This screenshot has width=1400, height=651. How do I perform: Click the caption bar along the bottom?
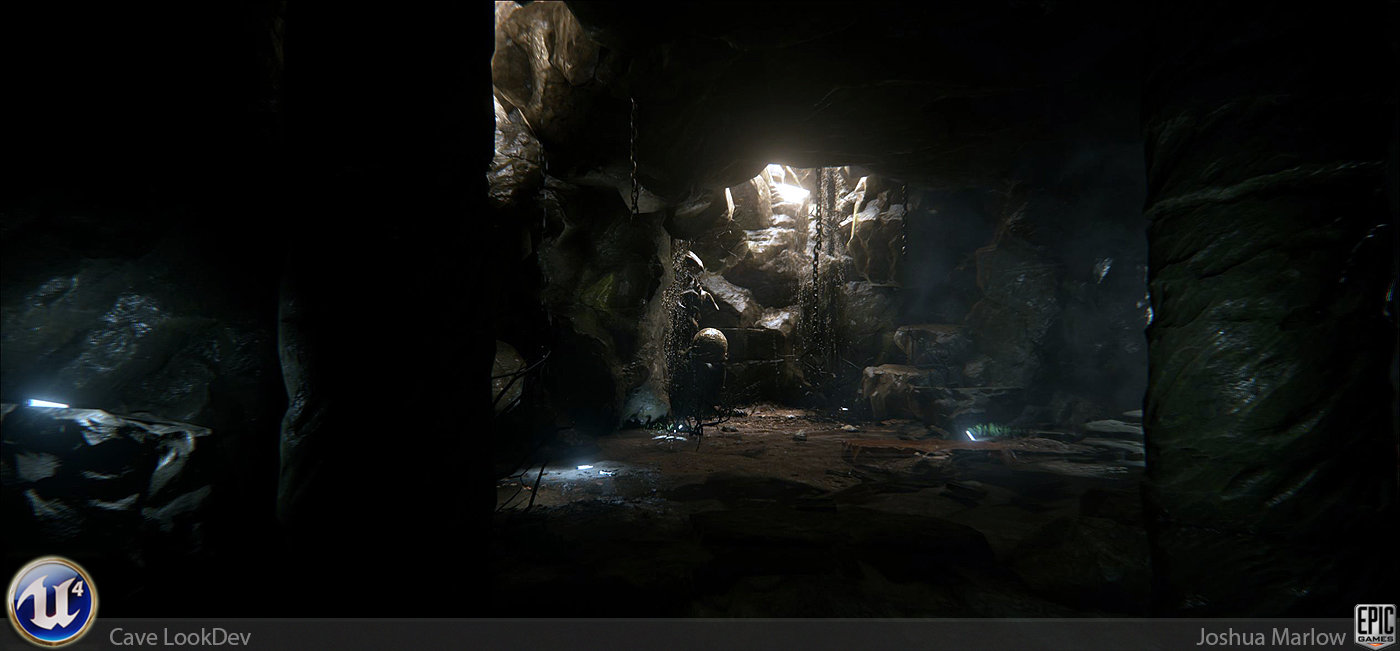(700, 638)
